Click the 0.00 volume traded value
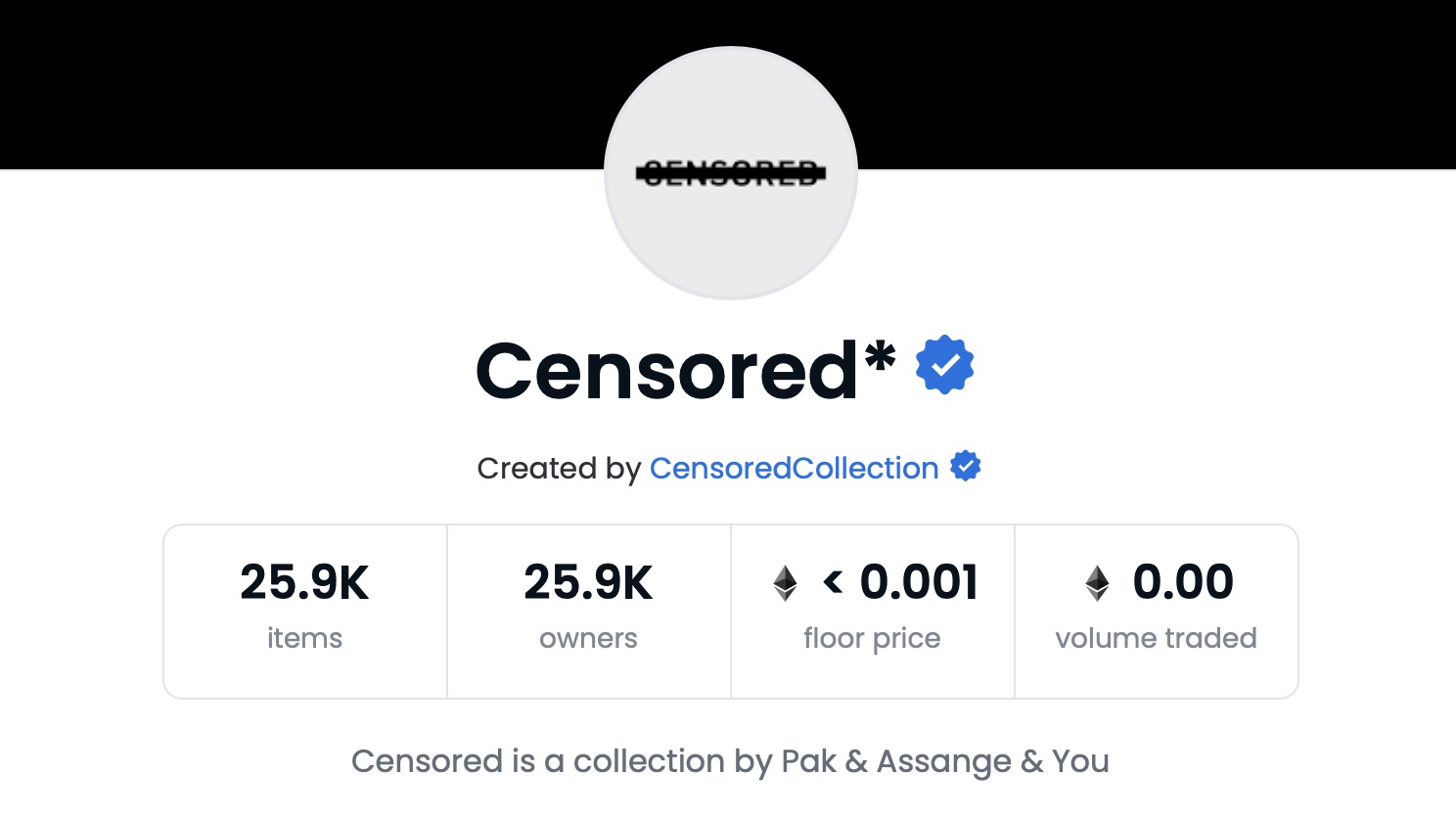 click(x=1183, y=583)
